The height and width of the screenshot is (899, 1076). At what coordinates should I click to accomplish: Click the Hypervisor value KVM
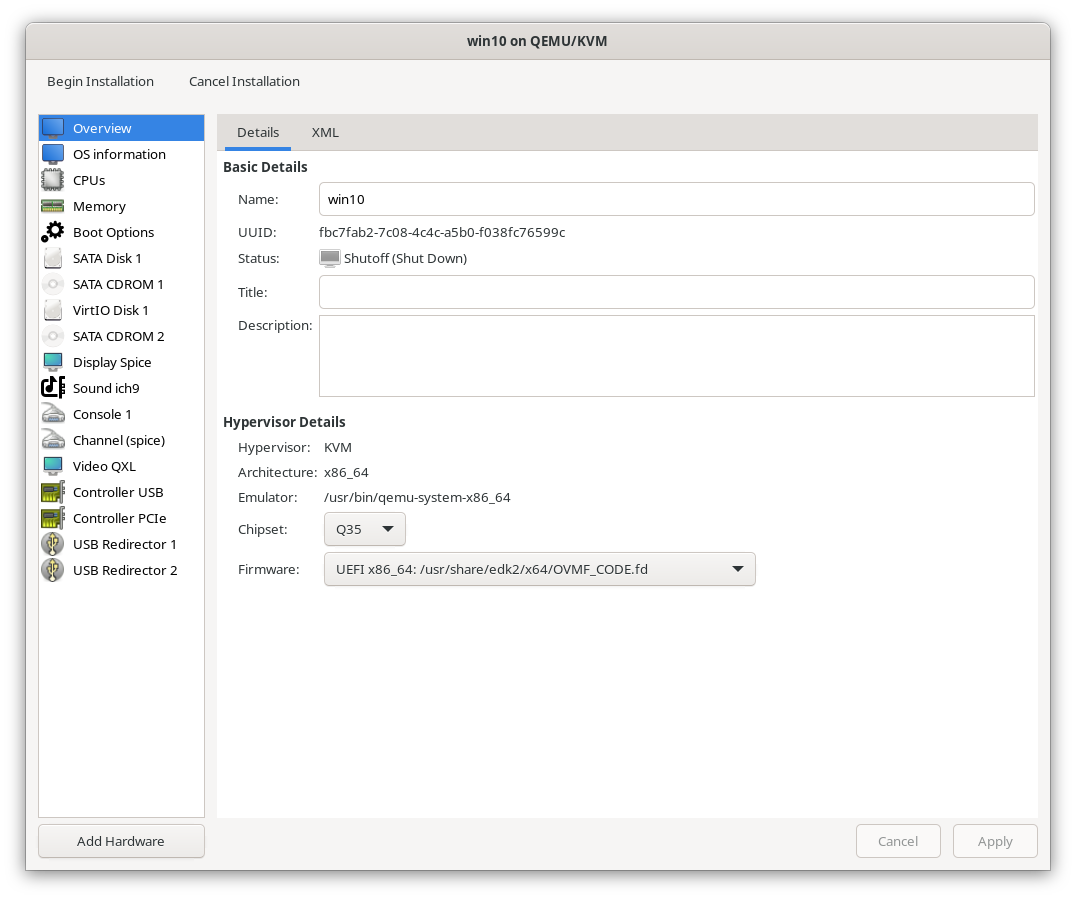338,447
